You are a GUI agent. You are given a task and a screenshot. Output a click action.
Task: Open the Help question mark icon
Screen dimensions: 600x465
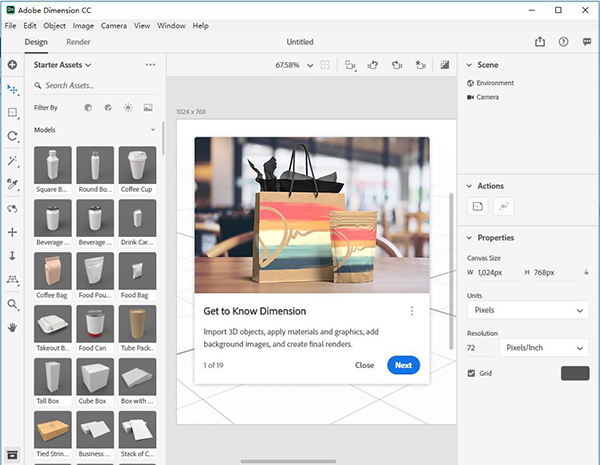coord(564,42)
